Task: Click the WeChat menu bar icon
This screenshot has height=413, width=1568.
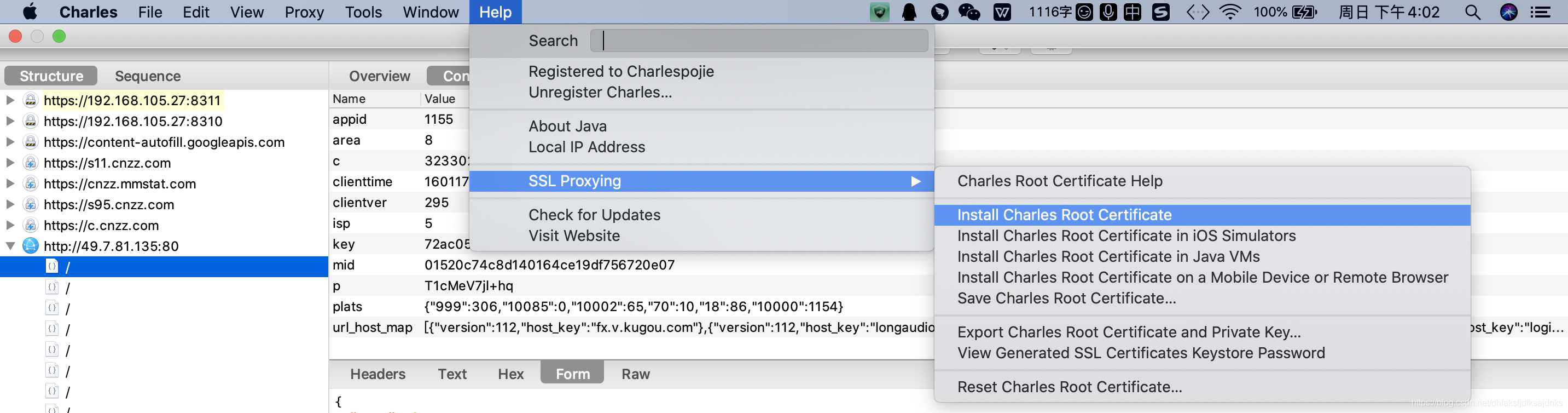Action: tap(969, 12)
